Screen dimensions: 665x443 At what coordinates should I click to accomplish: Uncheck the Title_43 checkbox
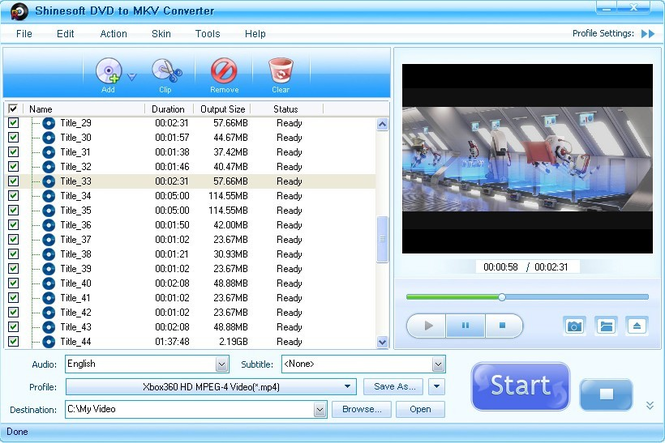pos(14,327)
